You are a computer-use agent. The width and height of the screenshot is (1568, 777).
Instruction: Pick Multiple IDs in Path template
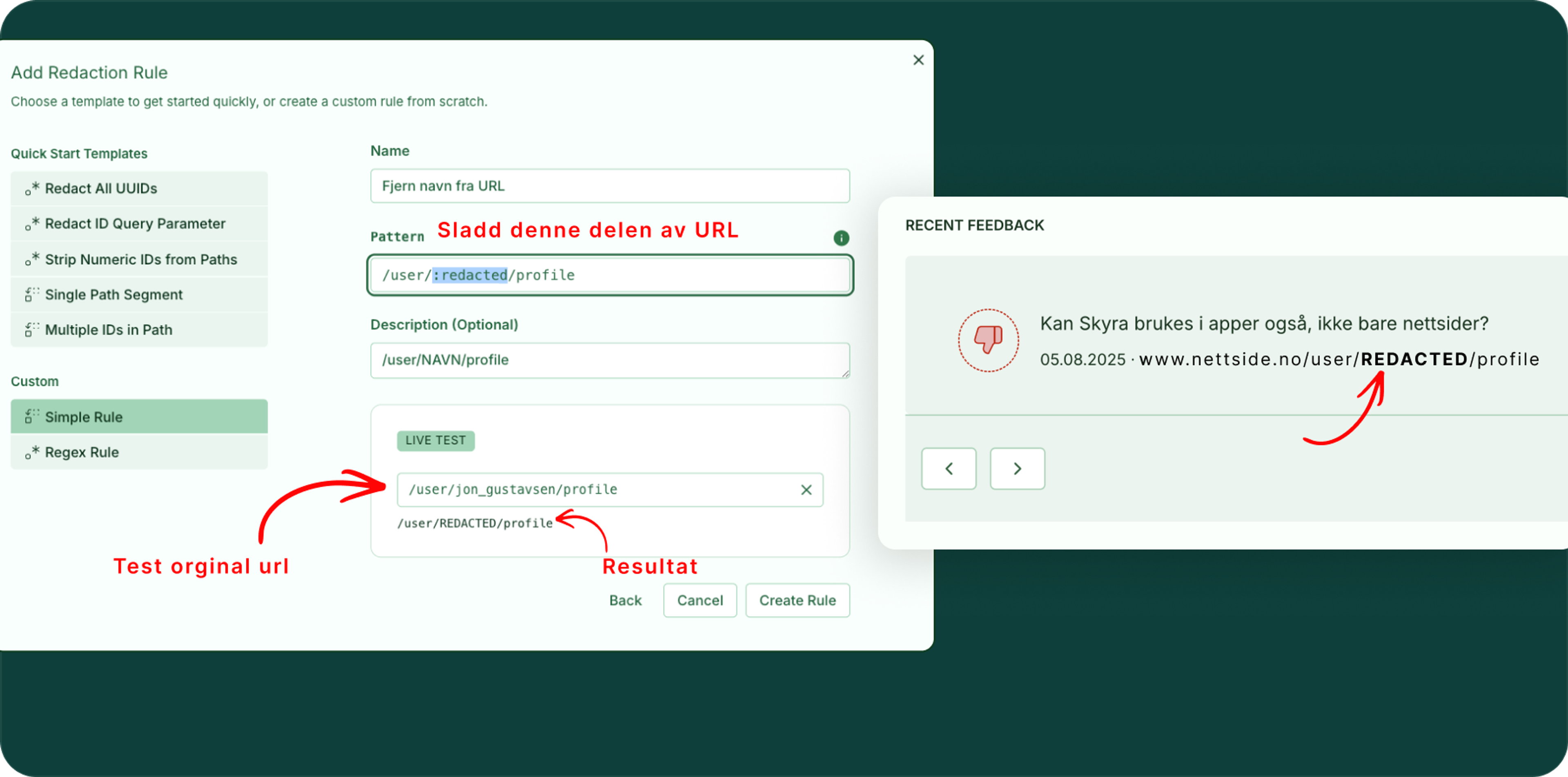(x=139, y=330)
